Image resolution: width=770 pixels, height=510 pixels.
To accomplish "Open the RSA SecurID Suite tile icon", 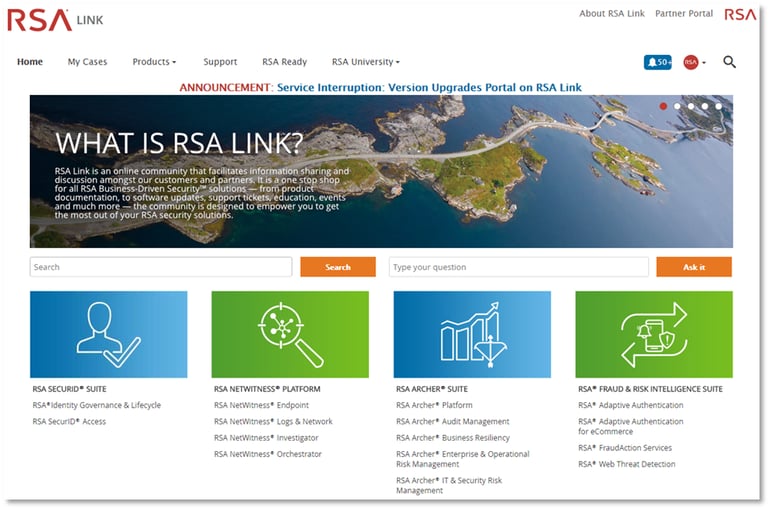I will click(108, 334).
